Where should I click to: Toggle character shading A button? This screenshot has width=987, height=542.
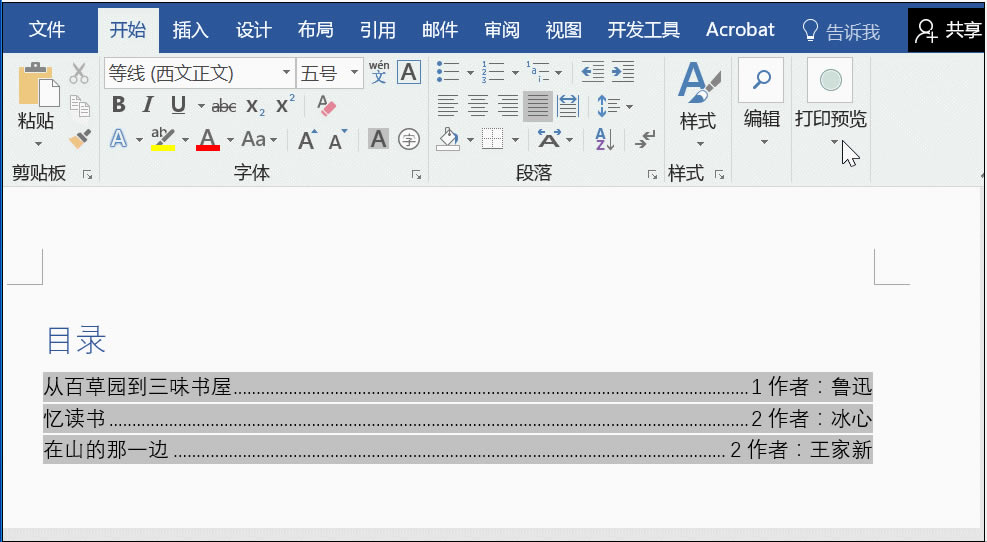[x=378, y=139]
